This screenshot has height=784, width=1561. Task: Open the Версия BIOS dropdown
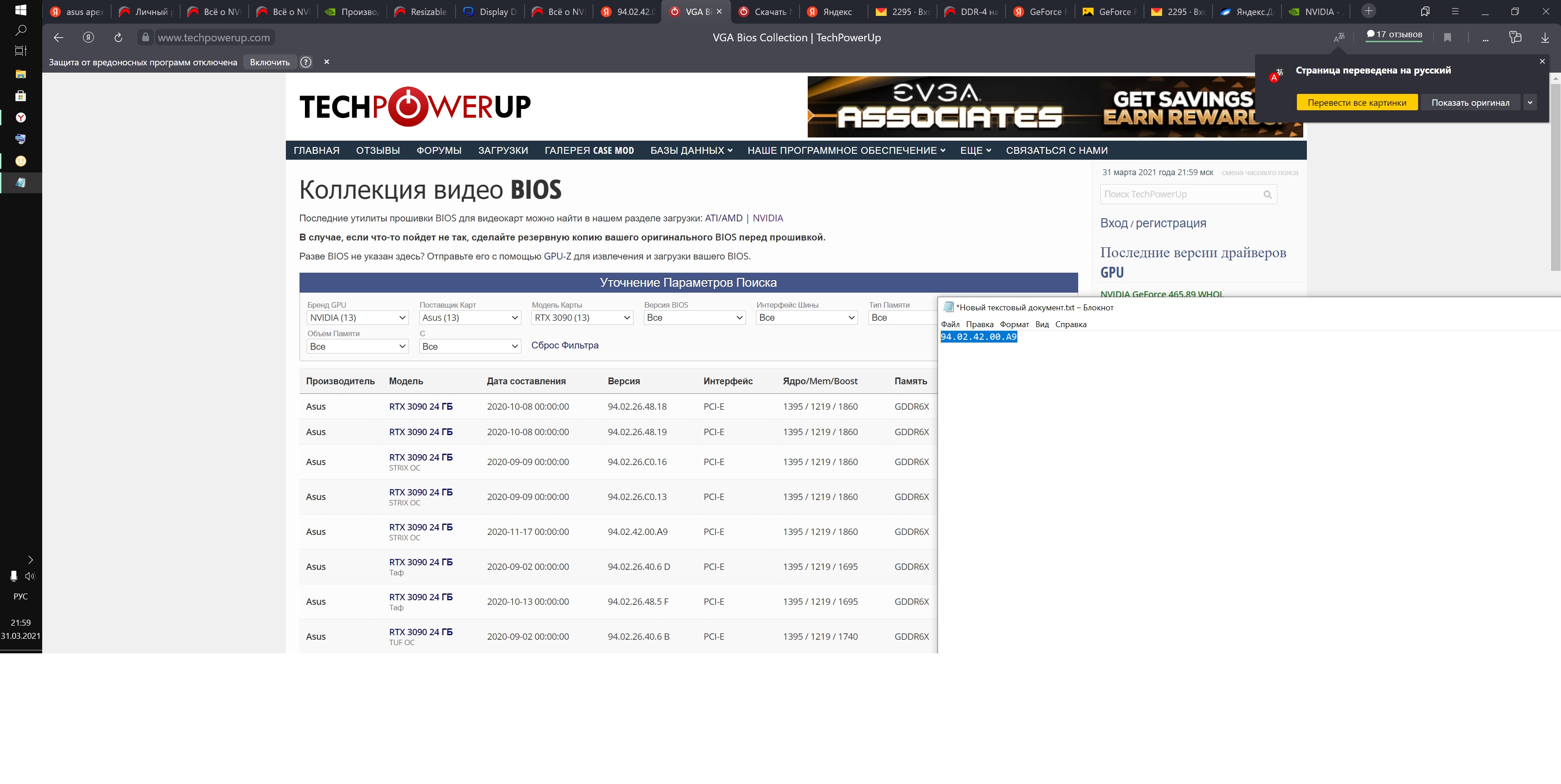tap(694, 318)
